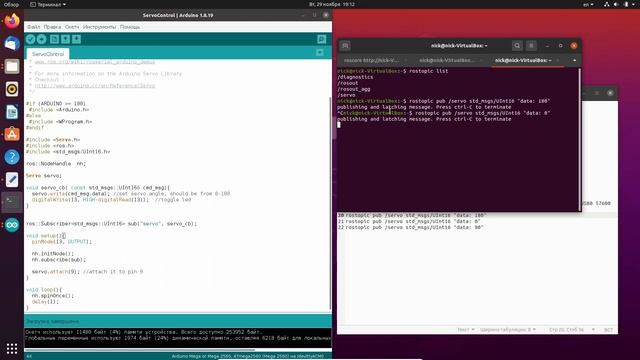Open the Terminal from the dock
This screenshot has height=360, width=640.
click(x=12, y=202)
